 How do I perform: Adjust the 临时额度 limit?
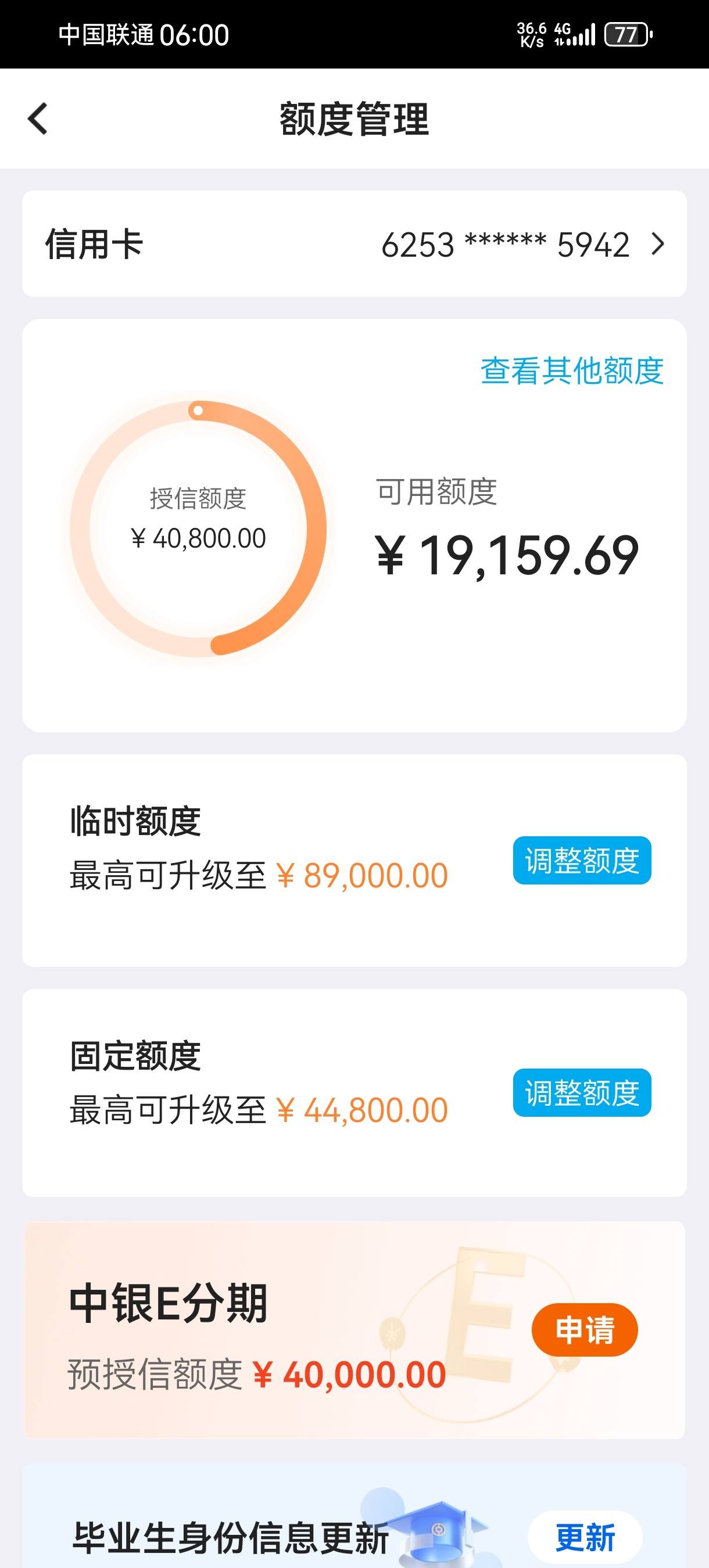(582, 860)
